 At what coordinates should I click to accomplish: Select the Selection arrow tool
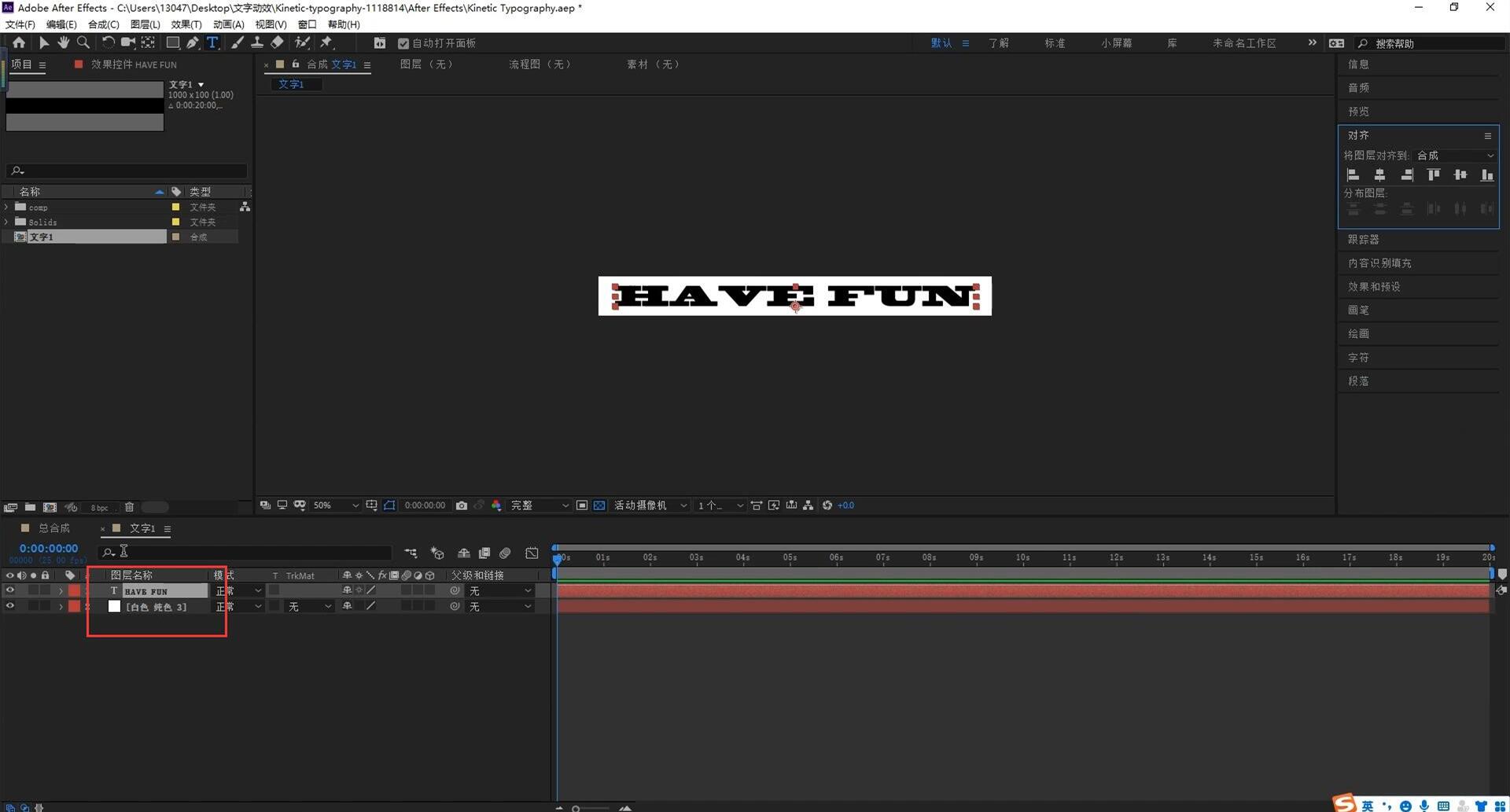click(x=44, y=42)
